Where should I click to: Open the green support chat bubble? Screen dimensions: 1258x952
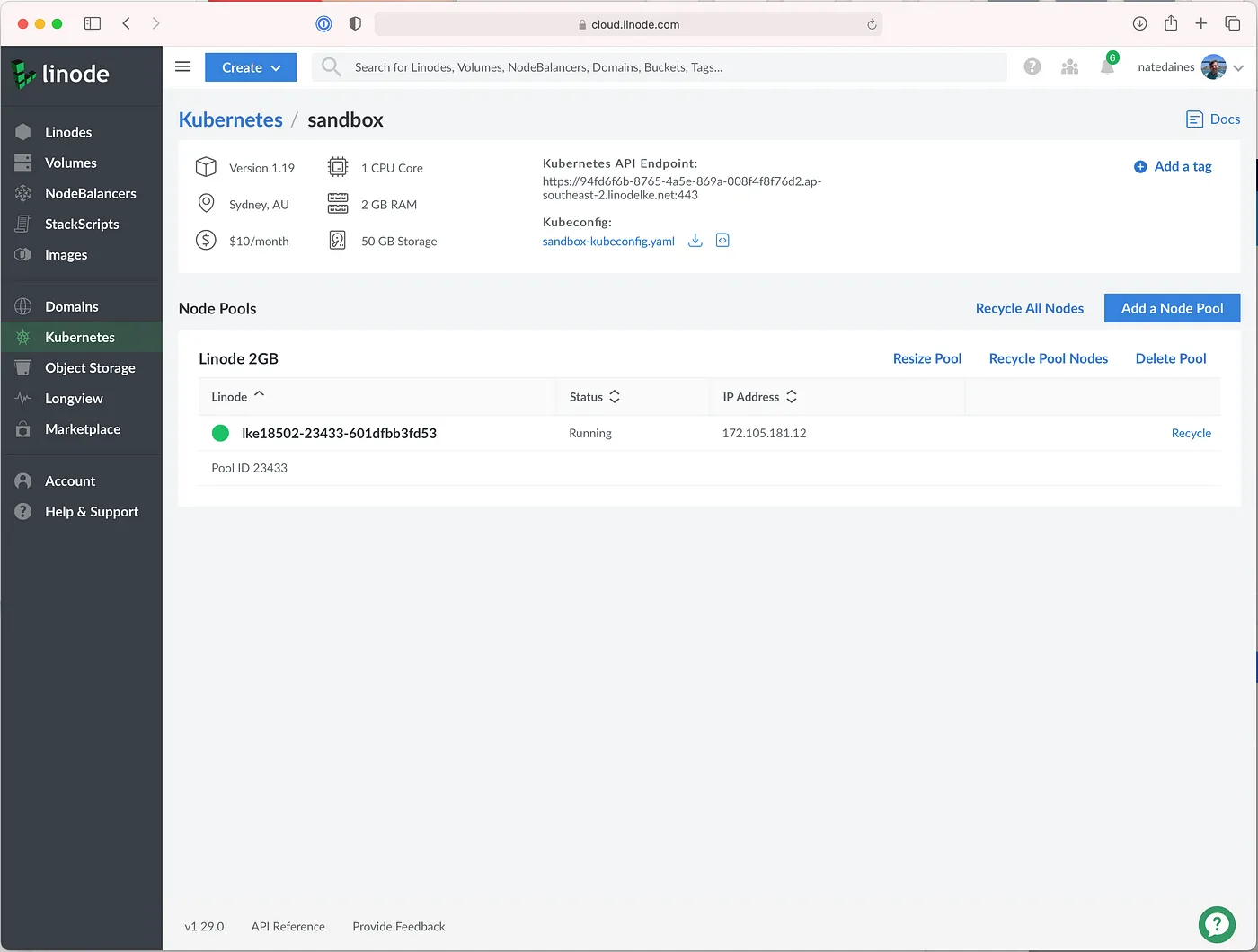[x=1217, y=924]
